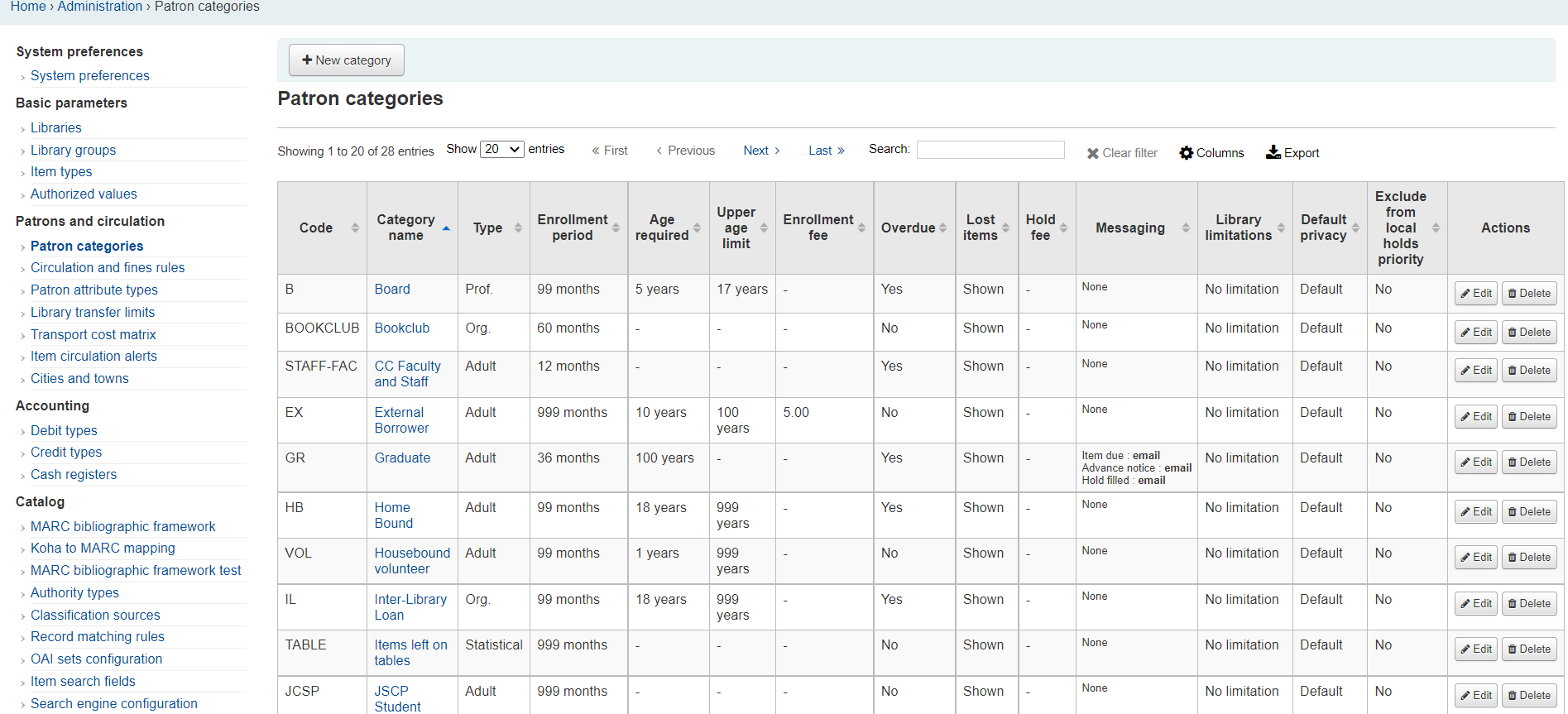
Task: Sort by Upper age limit arrows
Action: click(764, 228)
